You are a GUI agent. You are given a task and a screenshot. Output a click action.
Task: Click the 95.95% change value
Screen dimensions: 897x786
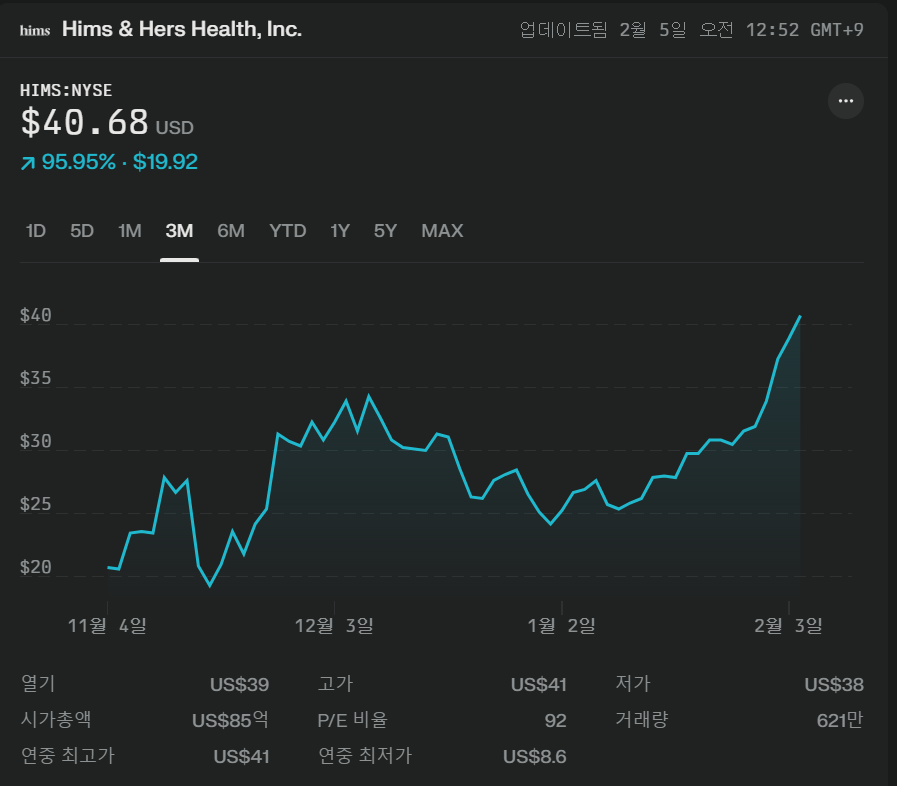coord(78,162)
